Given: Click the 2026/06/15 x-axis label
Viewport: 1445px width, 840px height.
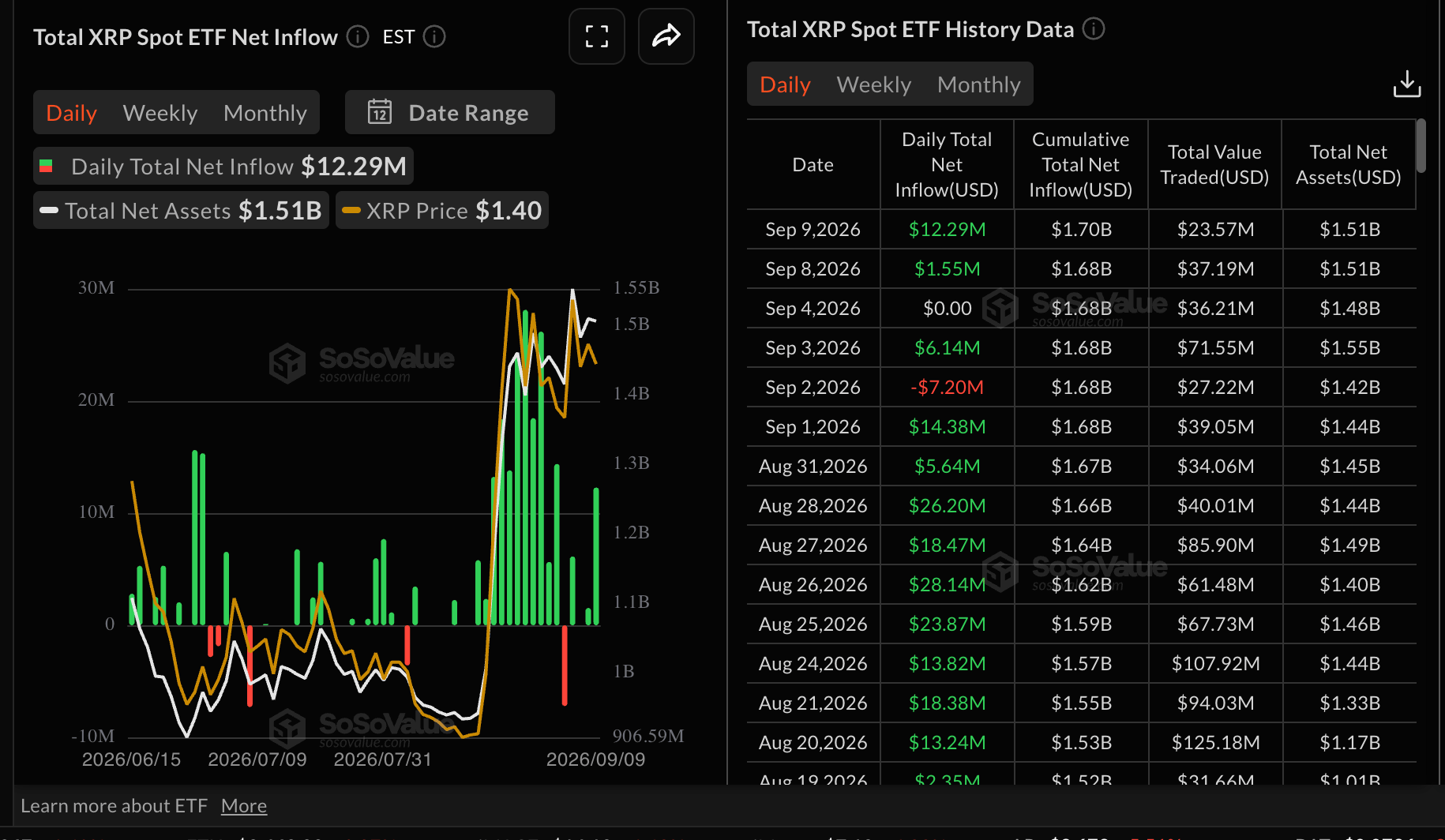Looking at the screenshot, I should pyautogui.click(x=131, y=759).
